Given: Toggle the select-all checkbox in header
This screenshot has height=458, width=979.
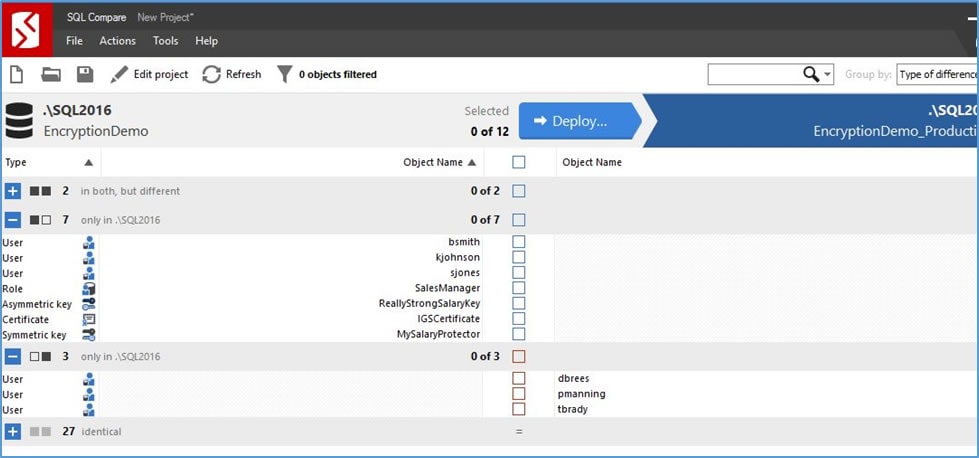Looking at the screenshot, I should coord(518,162).
